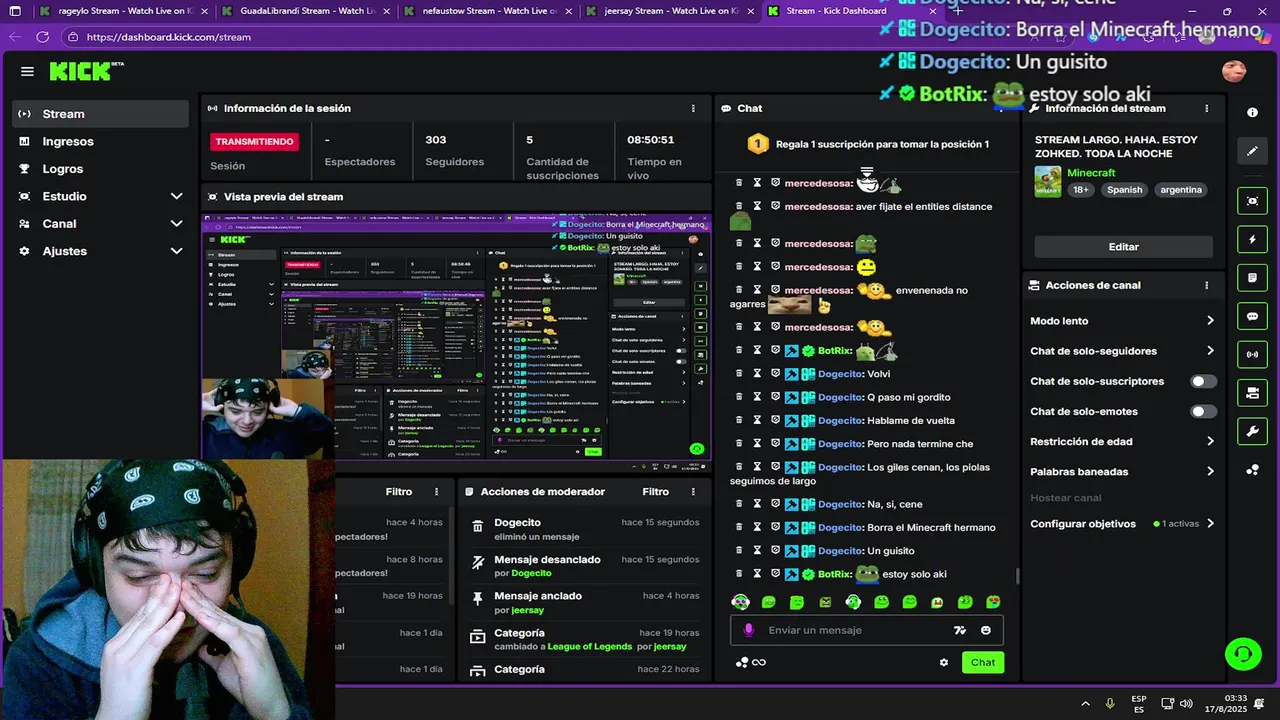Open Chat panel three-dot options
This screenshot has height=720, width=1280.
click(1001, 108)
